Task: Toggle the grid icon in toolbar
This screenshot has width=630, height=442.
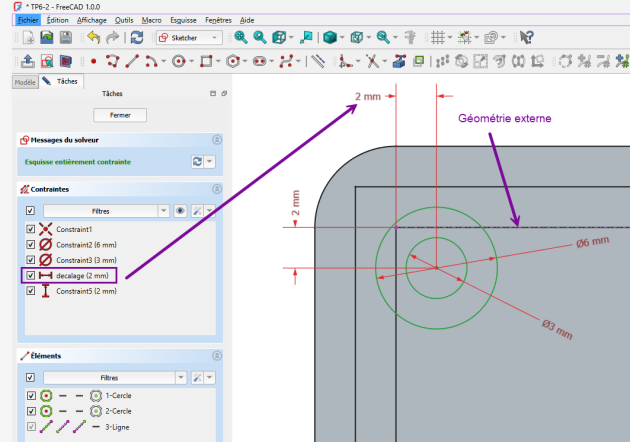Action: pyautogui.click(x=437, y=37)
